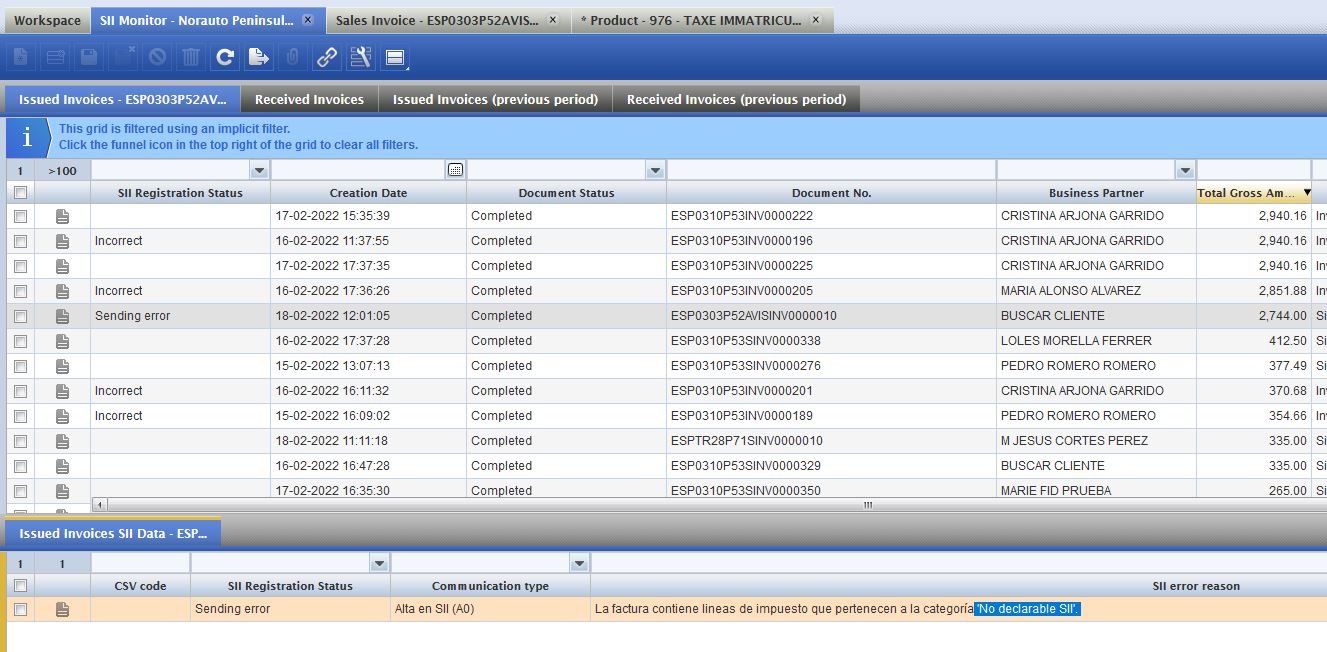
Task: Sort by the Total Gross Amount column header
Action: pos(1252,193)
